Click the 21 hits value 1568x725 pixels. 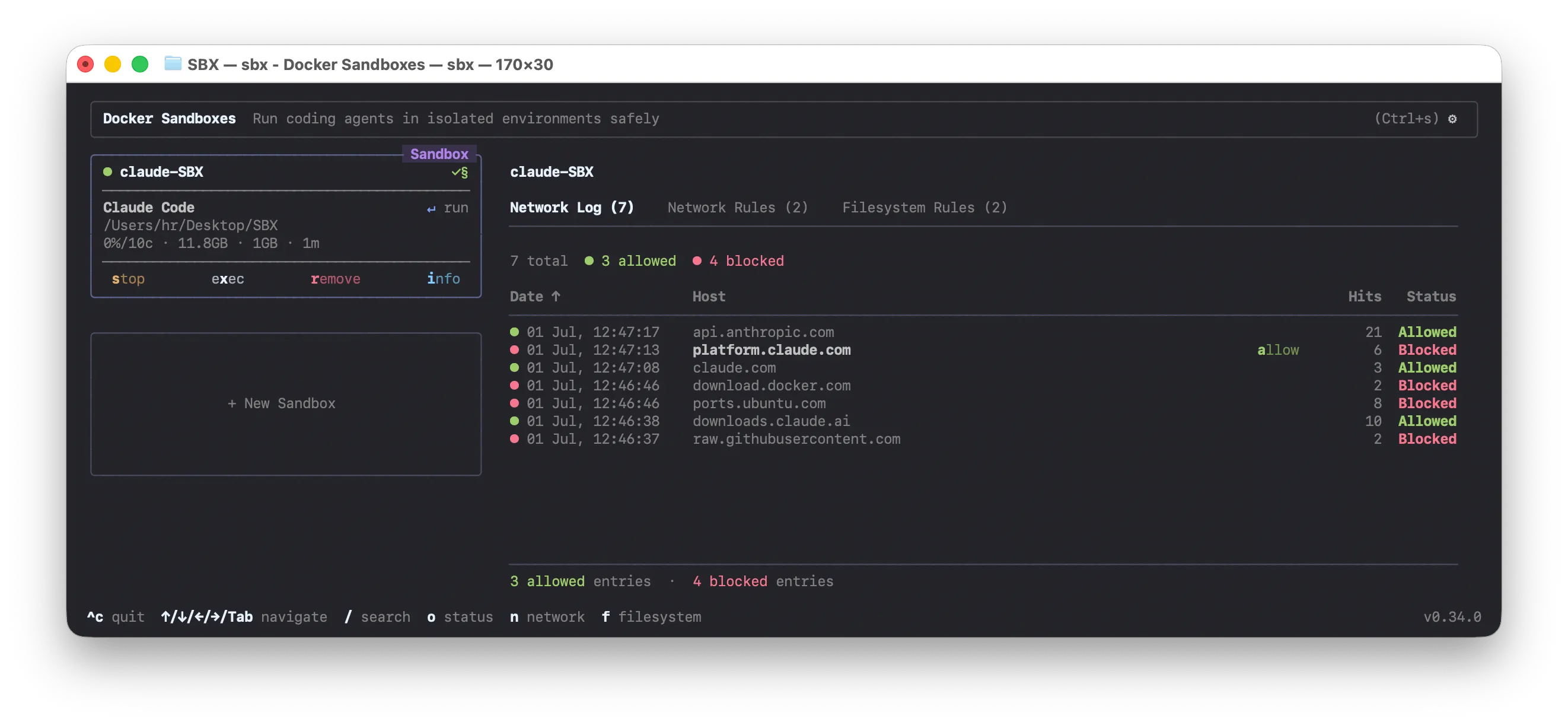click(x=1373, y=332)
